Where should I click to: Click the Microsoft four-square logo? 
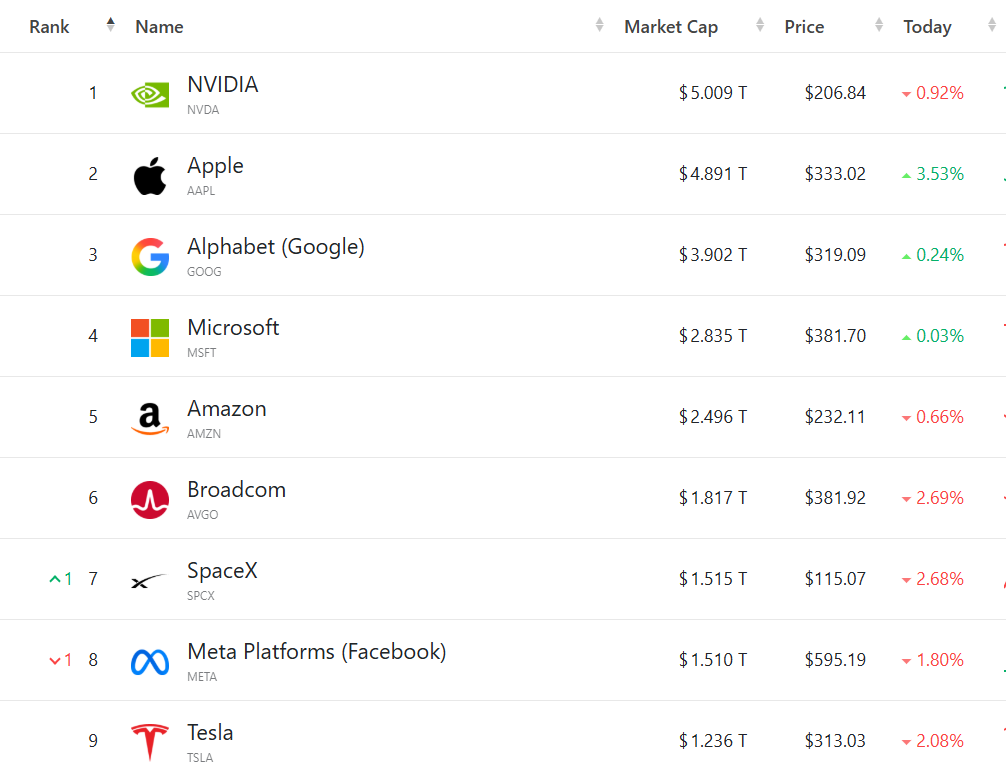coord(150,337)
